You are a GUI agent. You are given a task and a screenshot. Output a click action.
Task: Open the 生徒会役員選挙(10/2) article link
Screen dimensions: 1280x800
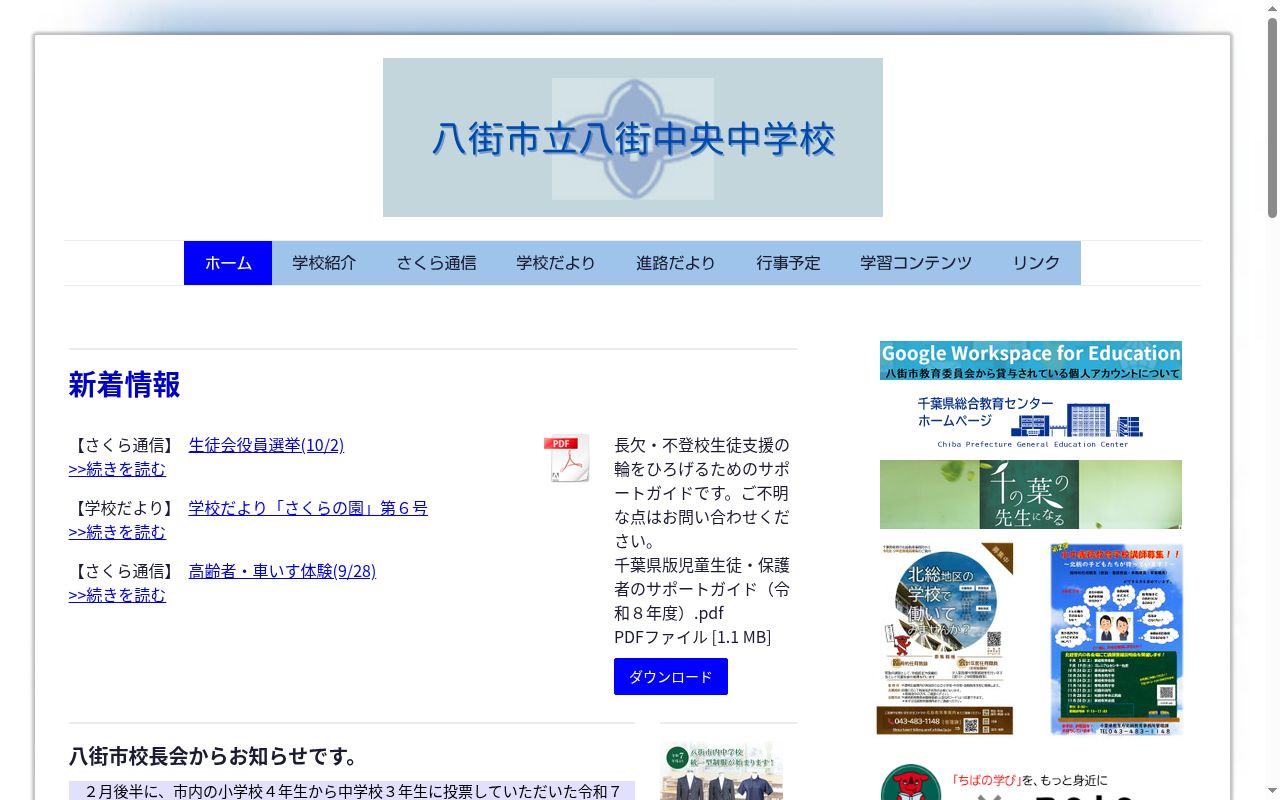click(x=266, y=445)
